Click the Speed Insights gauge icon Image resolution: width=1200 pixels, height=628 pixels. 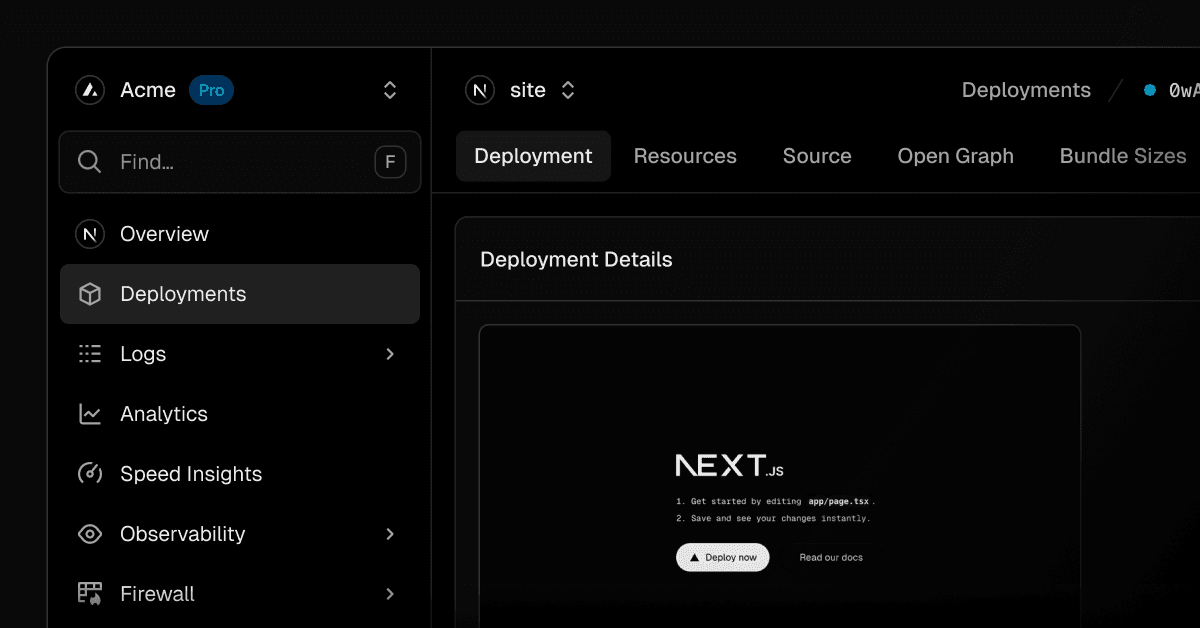[90, 474]
